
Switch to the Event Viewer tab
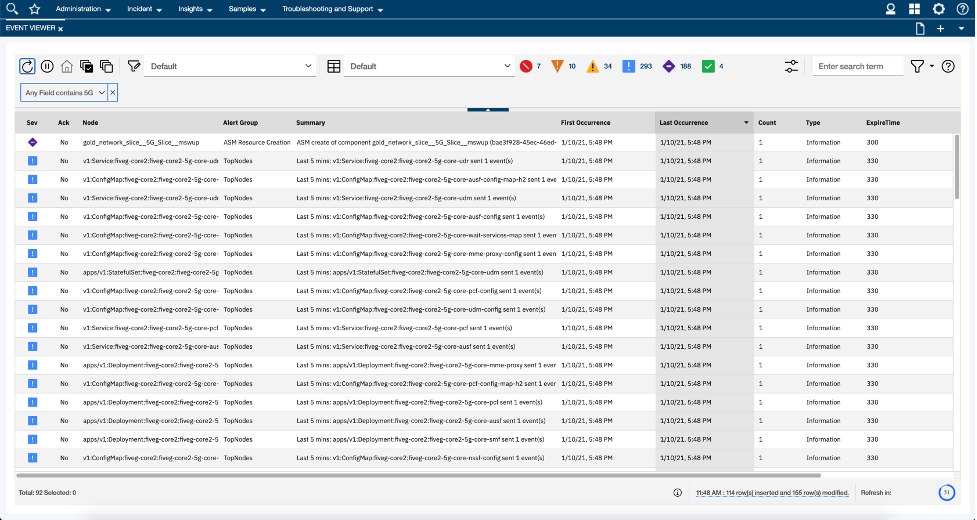[30, 28]
